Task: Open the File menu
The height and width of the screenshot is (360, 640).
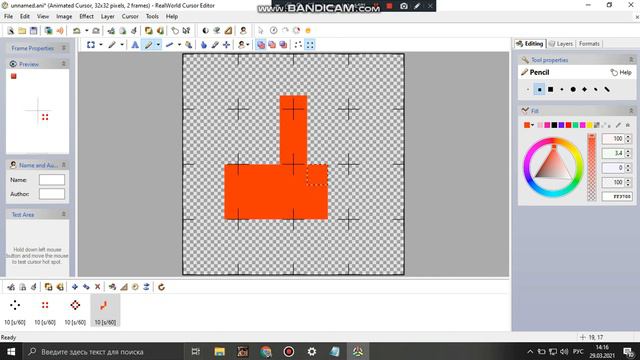Action: point(8,16)
